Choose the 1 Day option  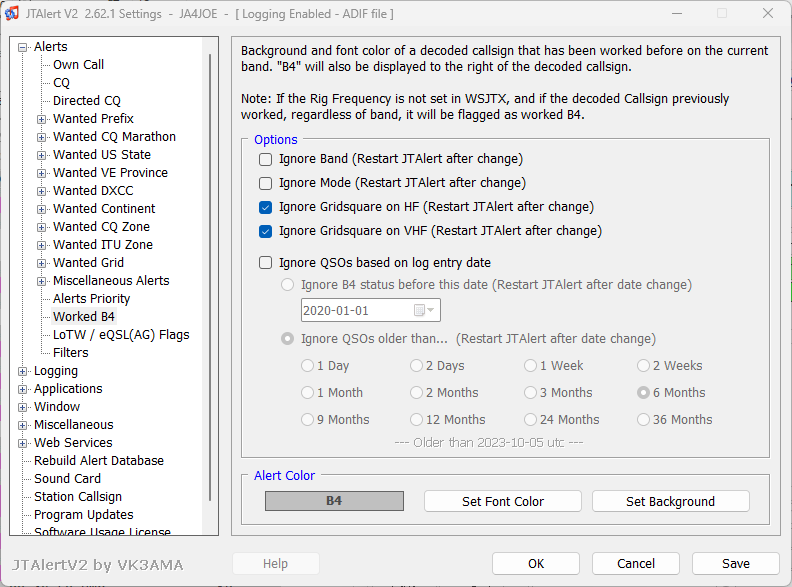point(307,365)
